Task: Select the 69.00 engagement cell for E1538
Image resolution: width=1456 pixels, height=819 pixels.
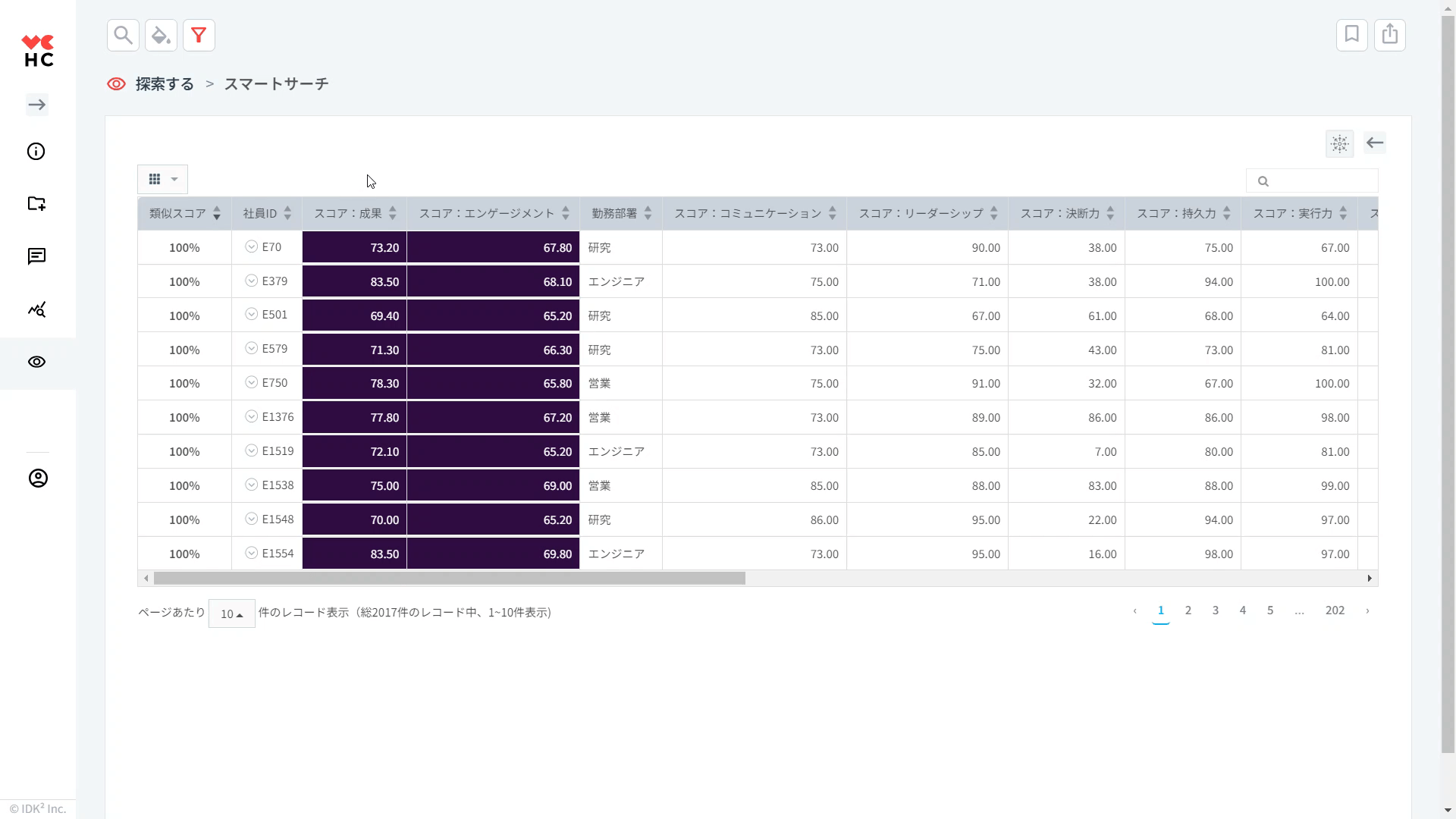Action: [x=493, y=485]
